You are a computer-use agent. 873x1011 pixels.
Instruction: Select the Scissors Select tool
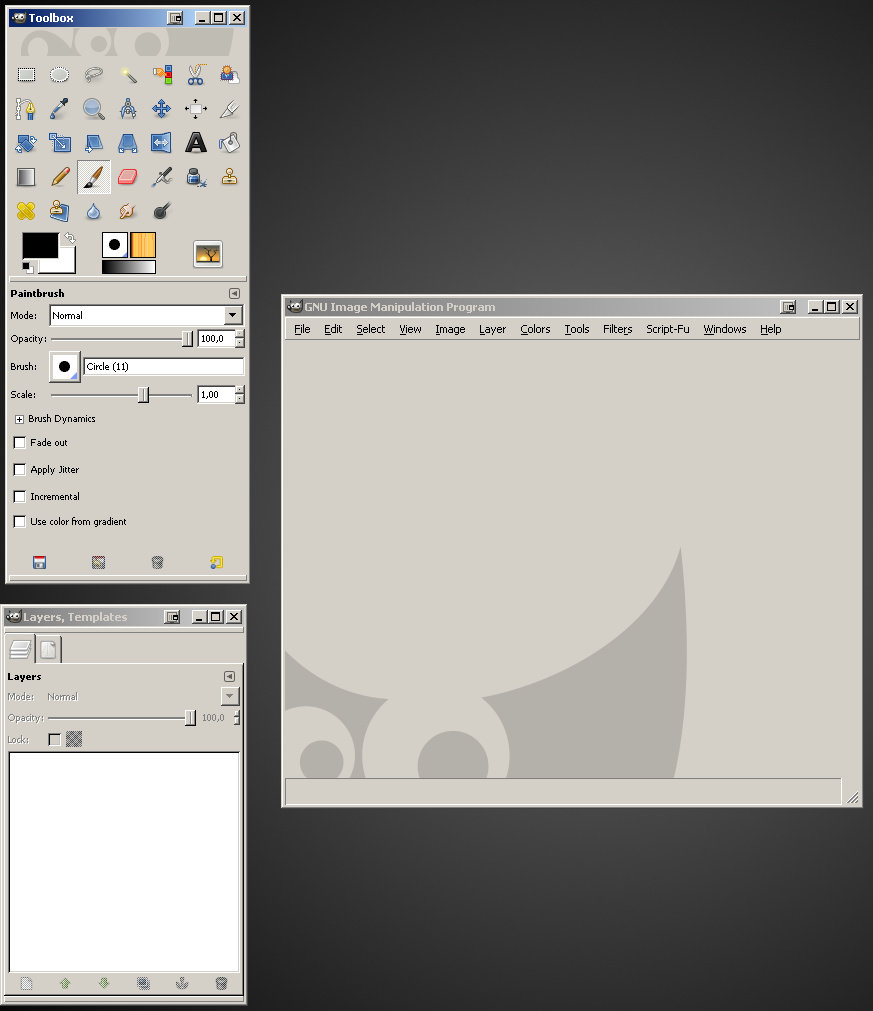click(x=196, y=75)
